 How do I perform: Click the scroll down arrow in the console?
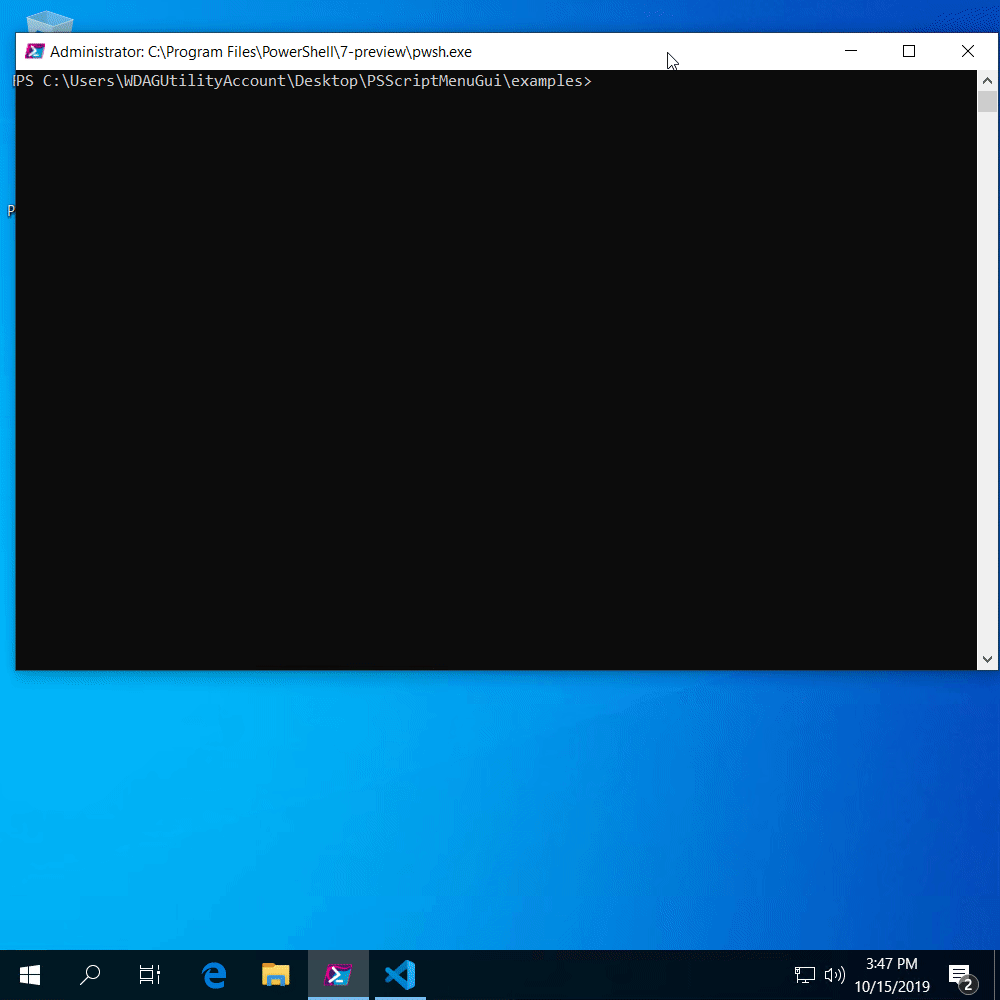pos(987,659)
